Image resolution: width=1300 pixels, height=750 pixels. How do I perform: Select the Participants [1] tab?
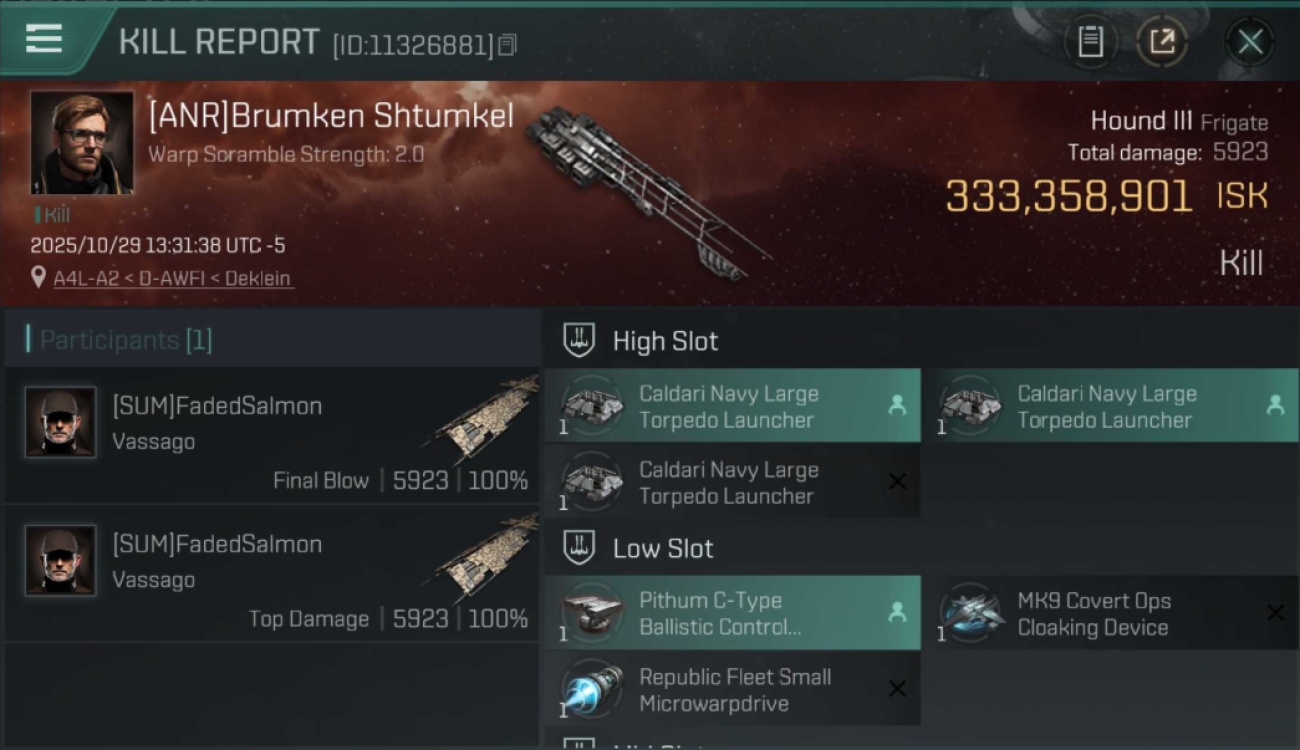click(x=126, y=340)
